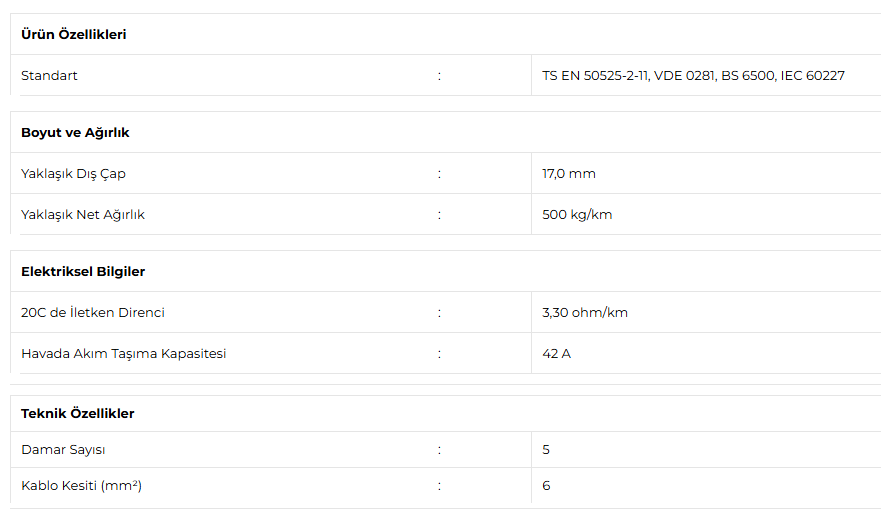The height and width of the screenshot is (521, 881).
Task: Select the Havada Akım Taşıma Kapasitesi label
Action: click(x=124, y=354)
